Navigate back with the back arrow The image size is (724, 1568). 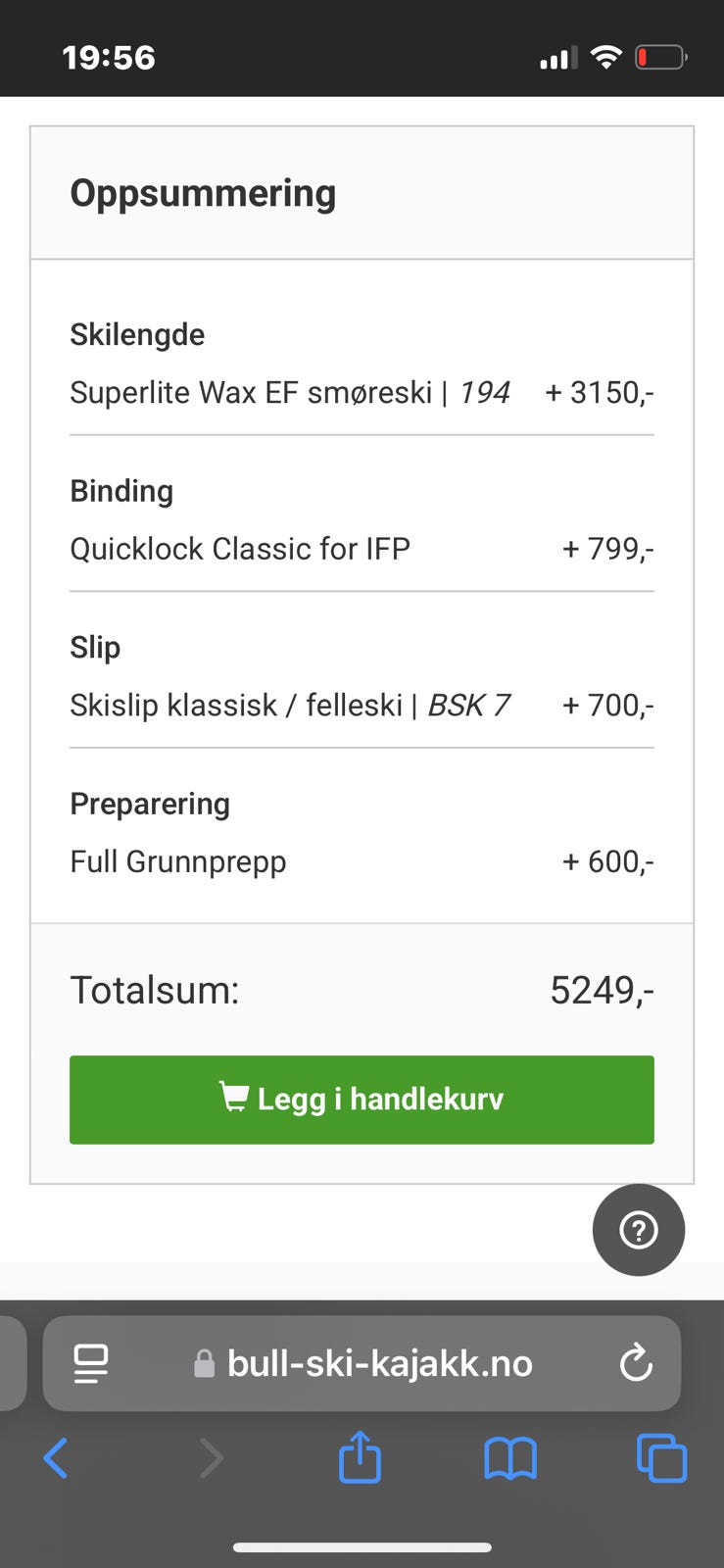(55, 1457)
